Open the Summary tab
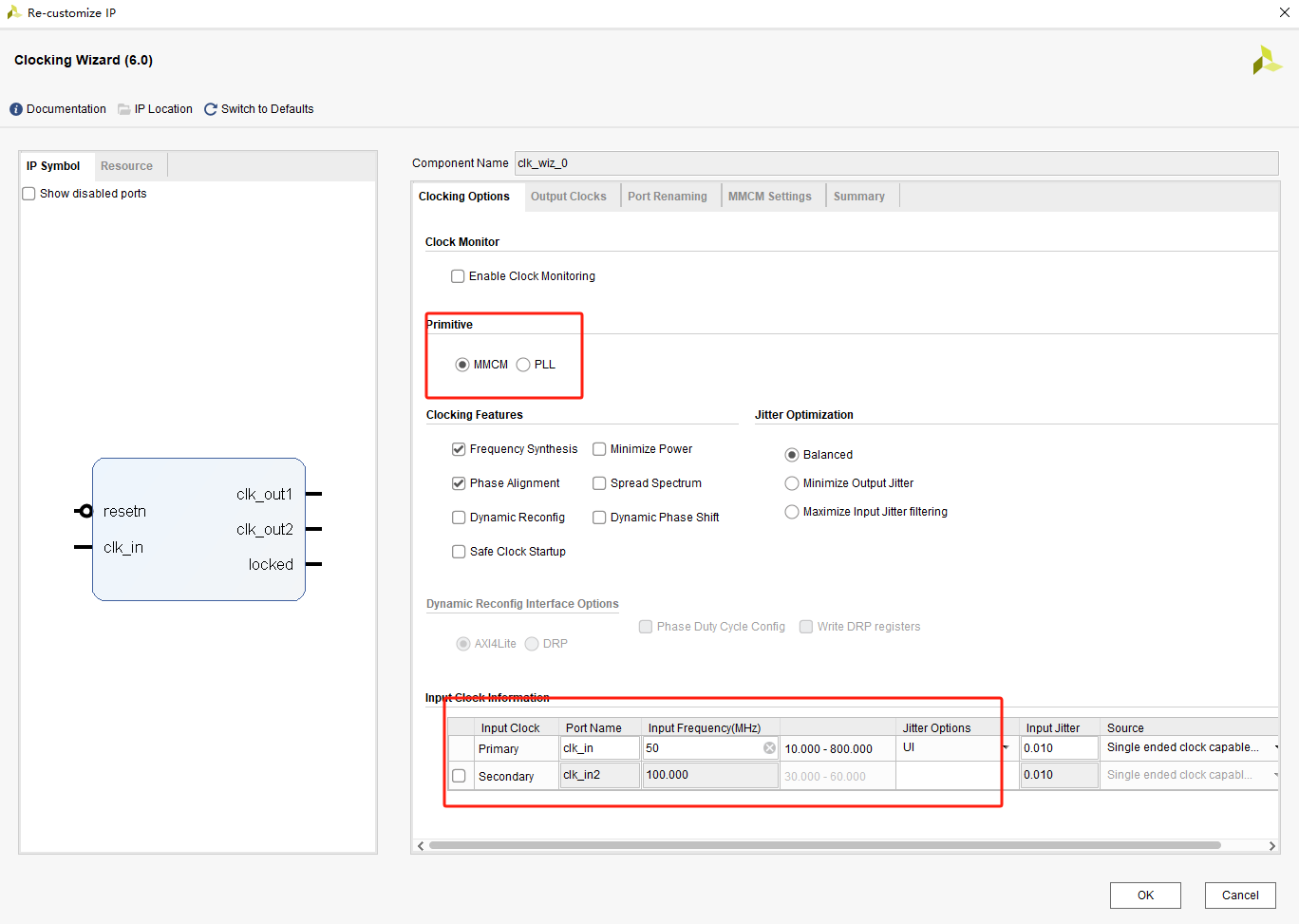Image resolution: width=1299 pixels, height=924 pixels. click(859, 197)
